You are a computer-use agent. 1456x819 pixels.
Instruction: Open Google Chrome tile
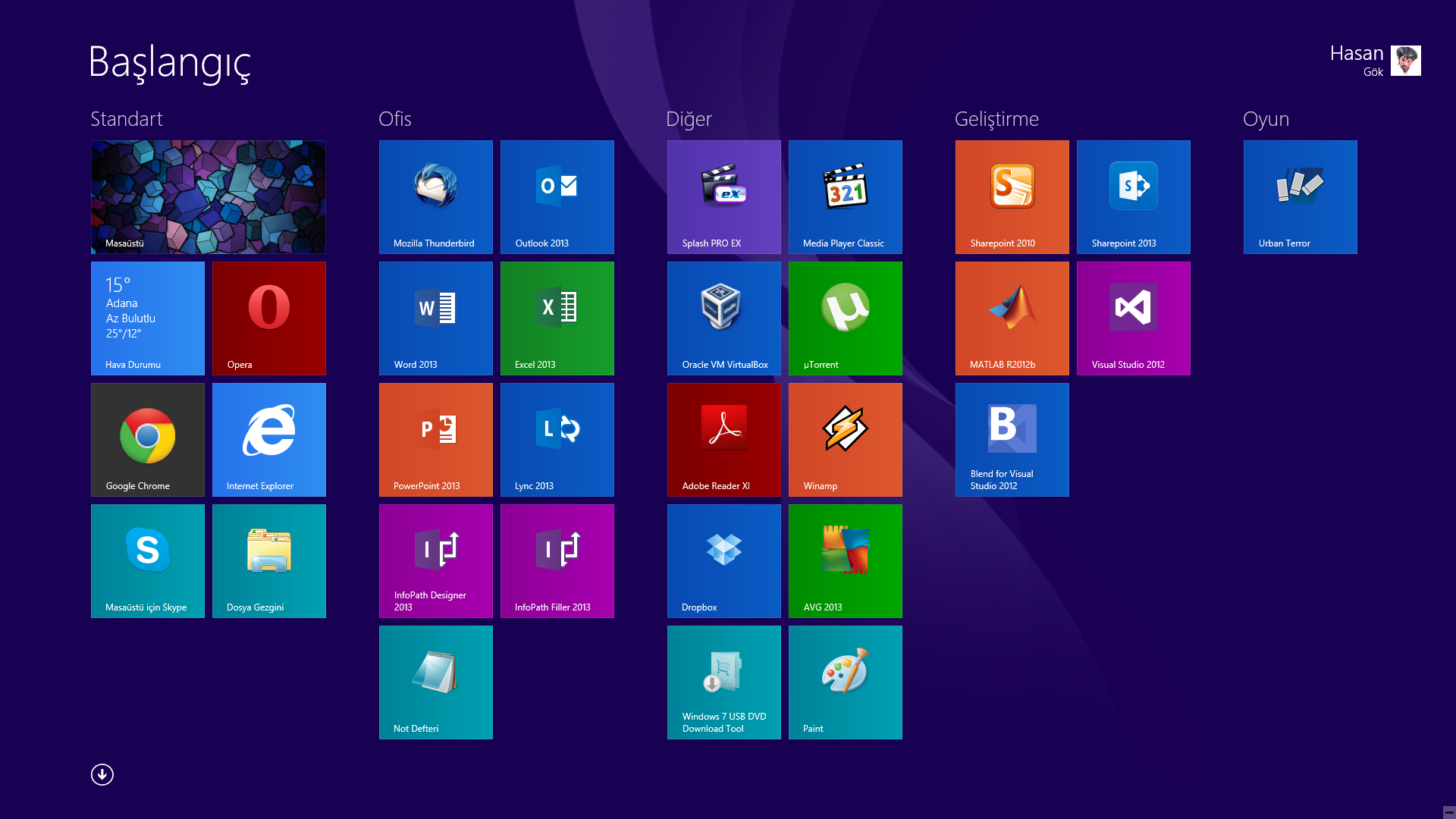(x=147, y=439)
